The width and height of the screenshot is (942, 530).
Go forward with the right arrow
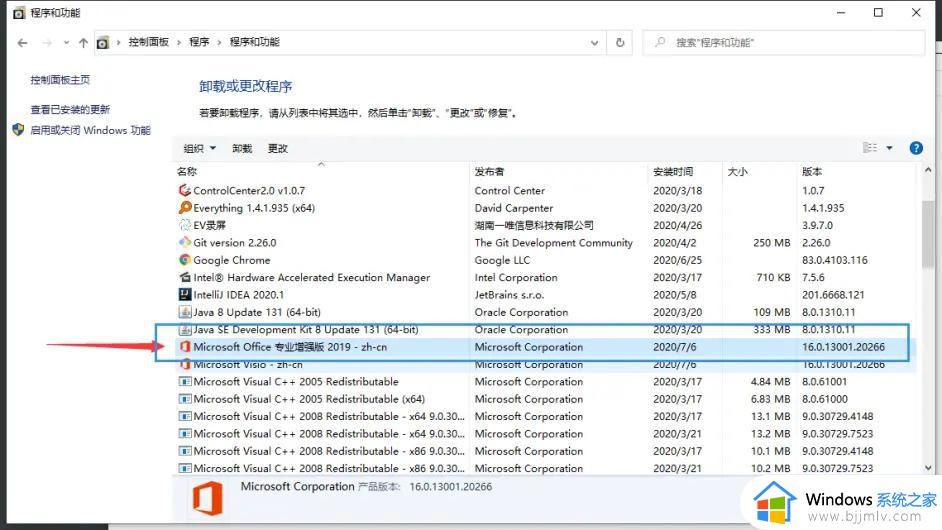click(x=47, y=43)
